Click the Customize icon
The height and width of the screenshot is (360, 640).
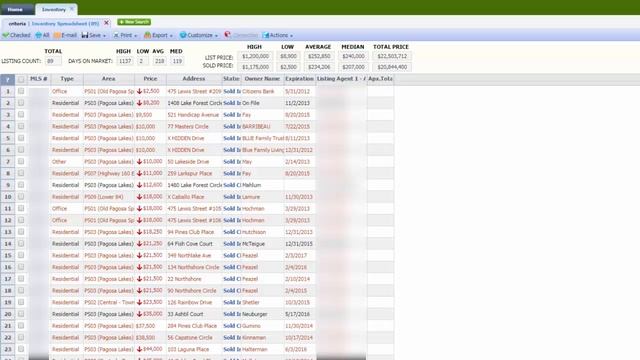183,36
